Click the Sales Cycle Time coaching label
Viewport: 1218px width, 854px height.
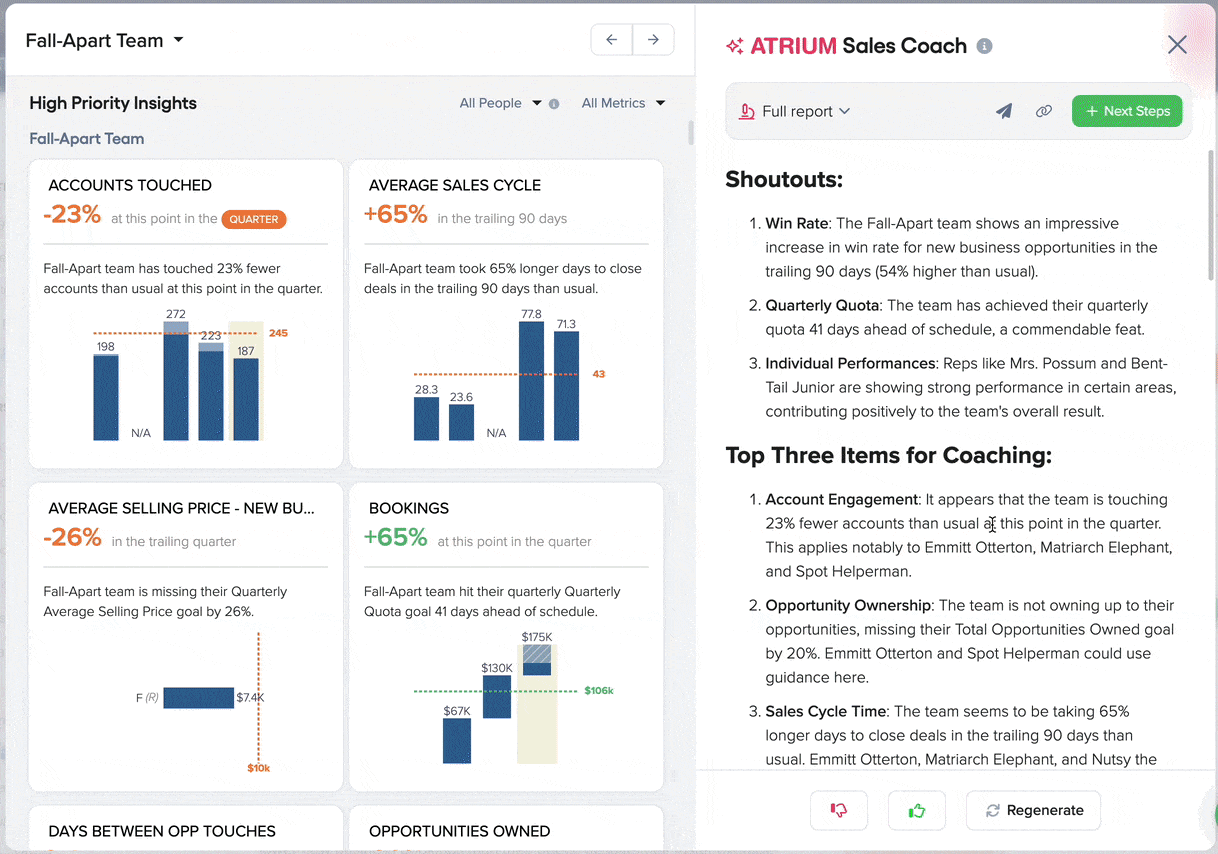pos(825,711)
